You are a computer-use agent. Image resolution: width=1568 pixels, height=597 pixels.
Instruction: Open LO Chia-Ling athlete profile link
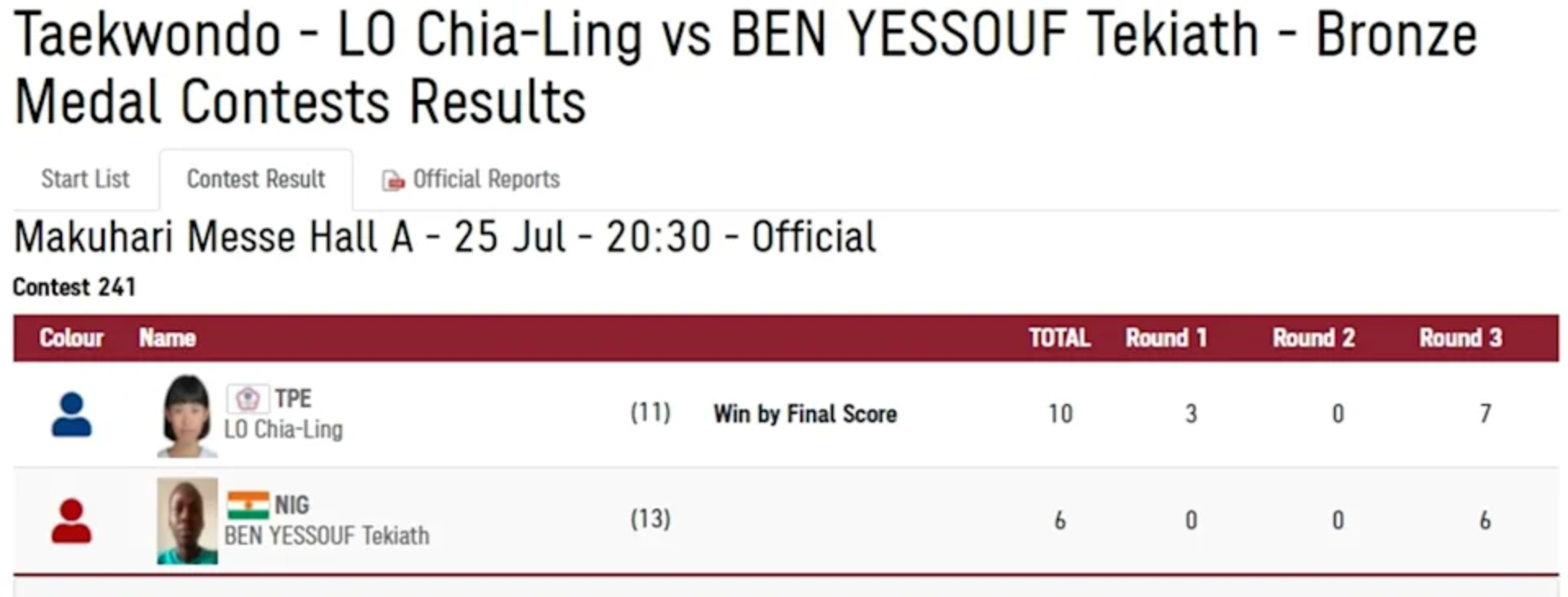[283, 429]
